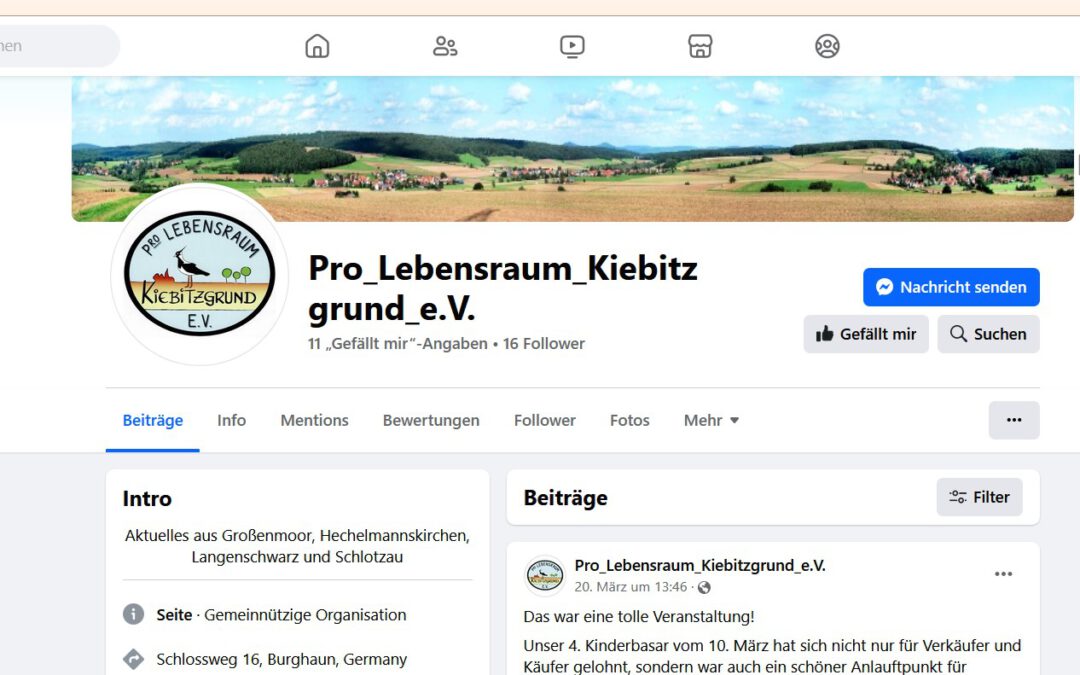The width and height of the screenshot is (1080, 675).
Task: Click the 16 Follower link
Action: [x=543, y=344]
